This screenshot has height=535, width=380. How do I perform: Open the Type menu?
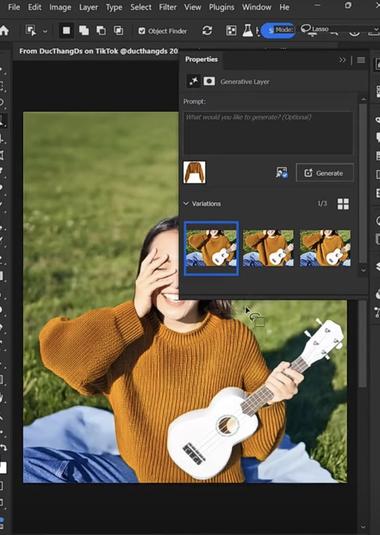tap(114, 7)
